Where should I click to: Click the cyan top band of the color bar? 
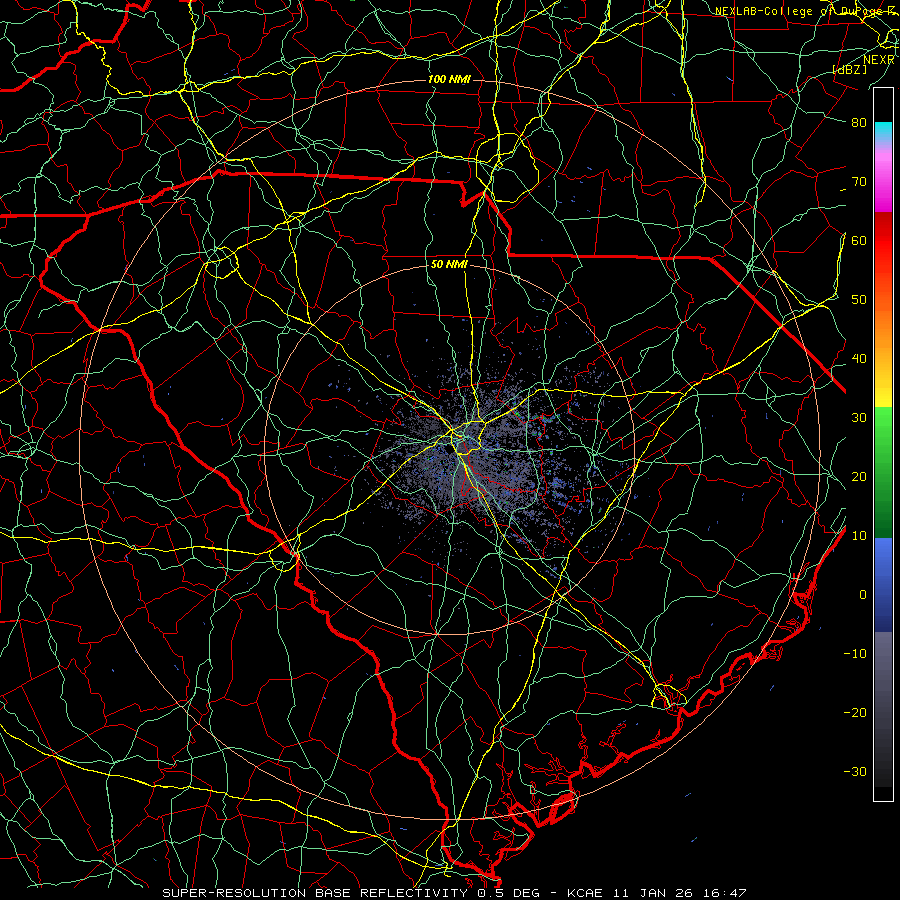(883, 133)
